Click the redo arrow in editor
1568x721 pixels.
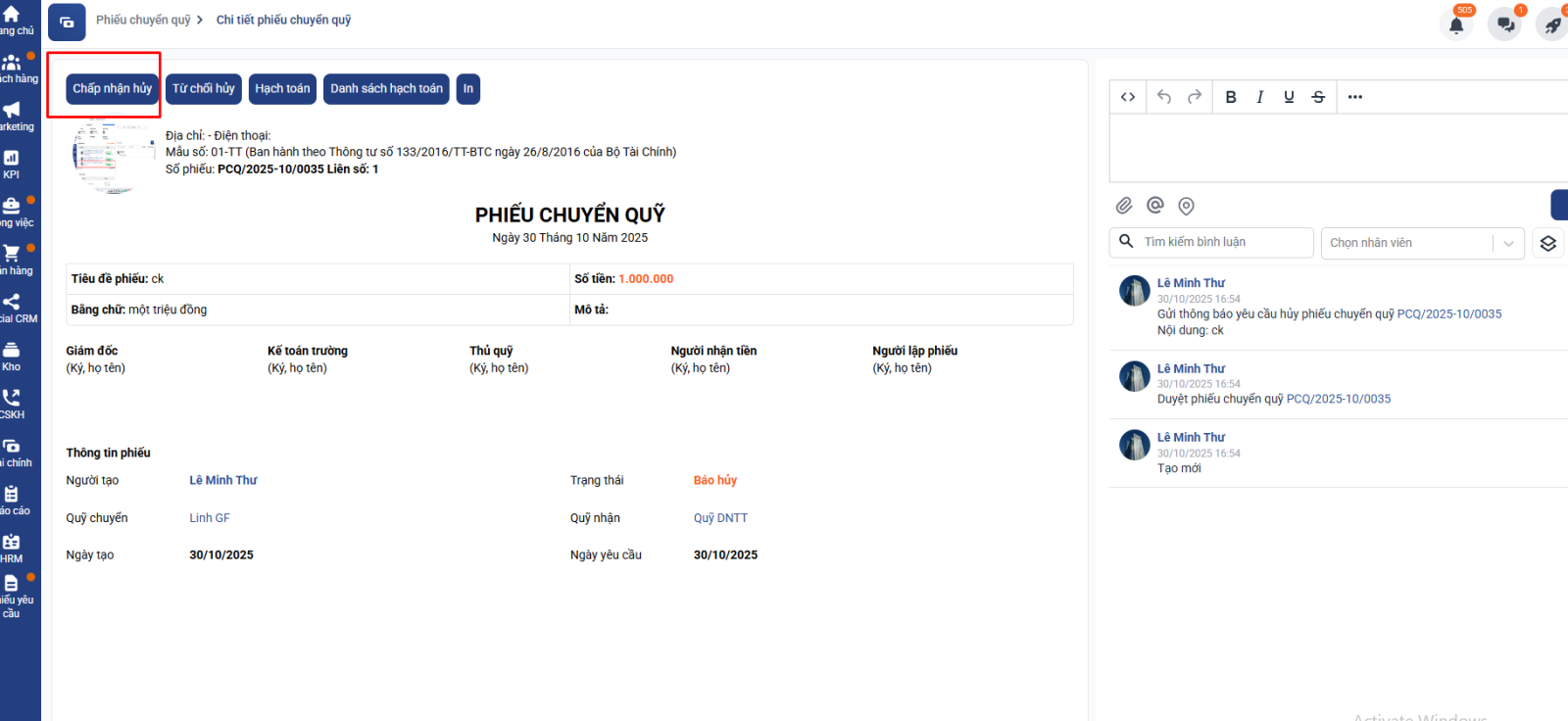click(1194, 97)
